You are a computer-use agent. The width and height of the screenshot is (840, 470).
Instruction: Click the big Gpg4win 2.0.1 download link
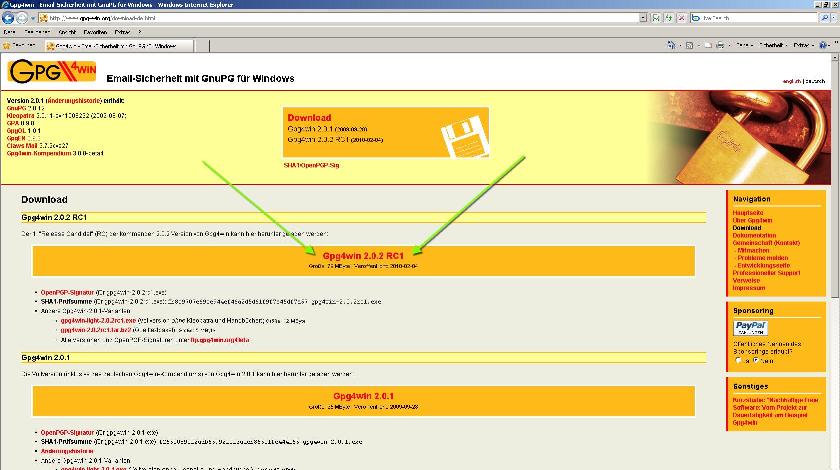(363, 396)
